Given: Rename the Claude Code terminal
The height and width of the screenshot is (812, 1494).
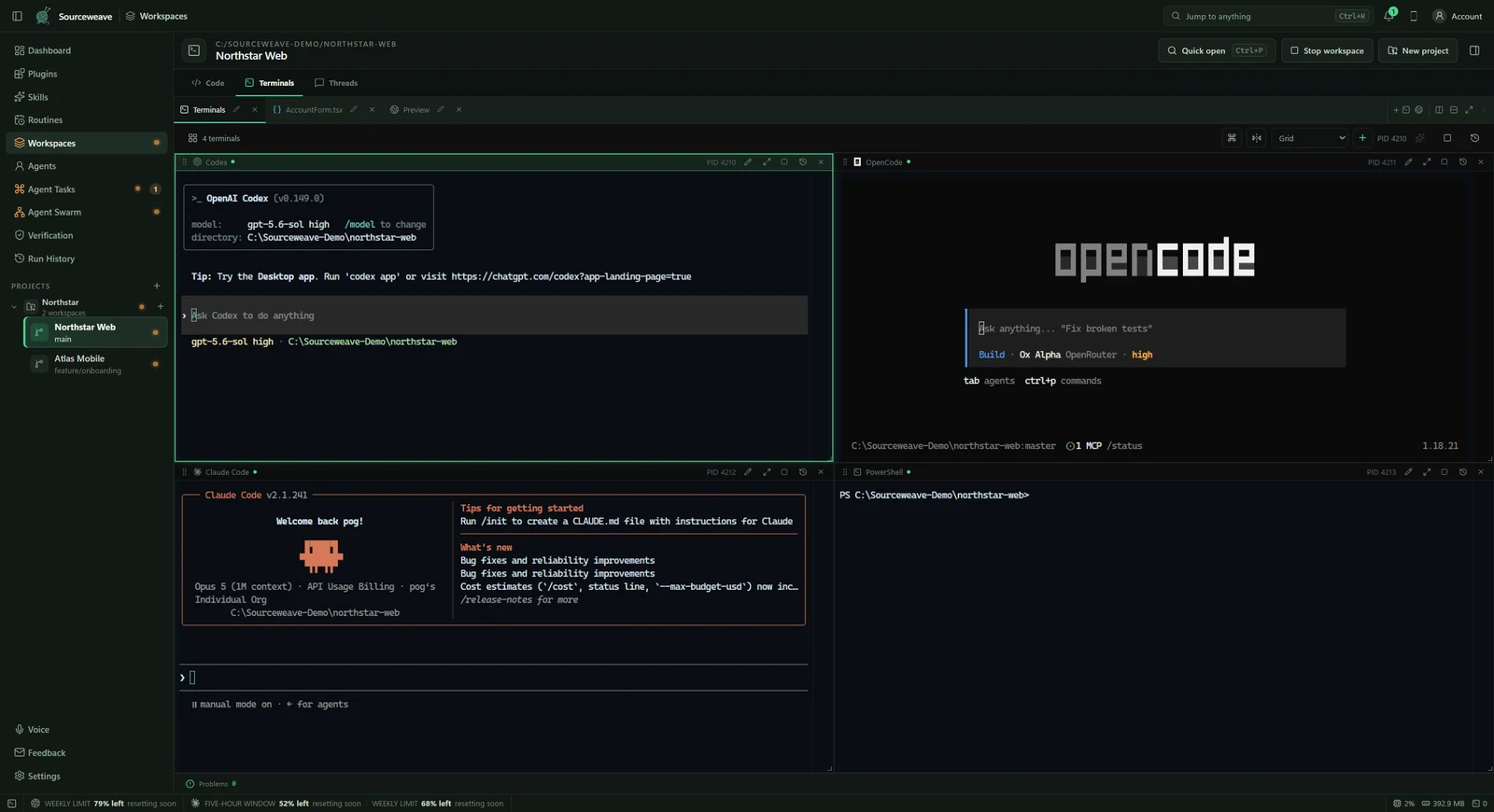Looking at the screenshot, I should [748, 472].
